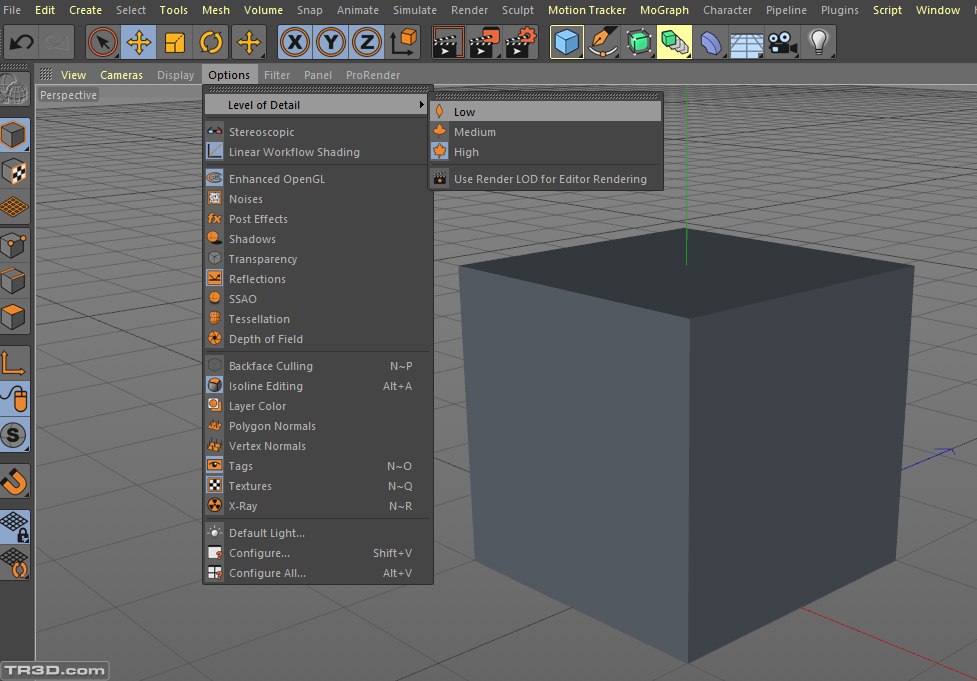977x681 pixels.
Task: Open the MoGraph menu
Action: tap(664, 10)
